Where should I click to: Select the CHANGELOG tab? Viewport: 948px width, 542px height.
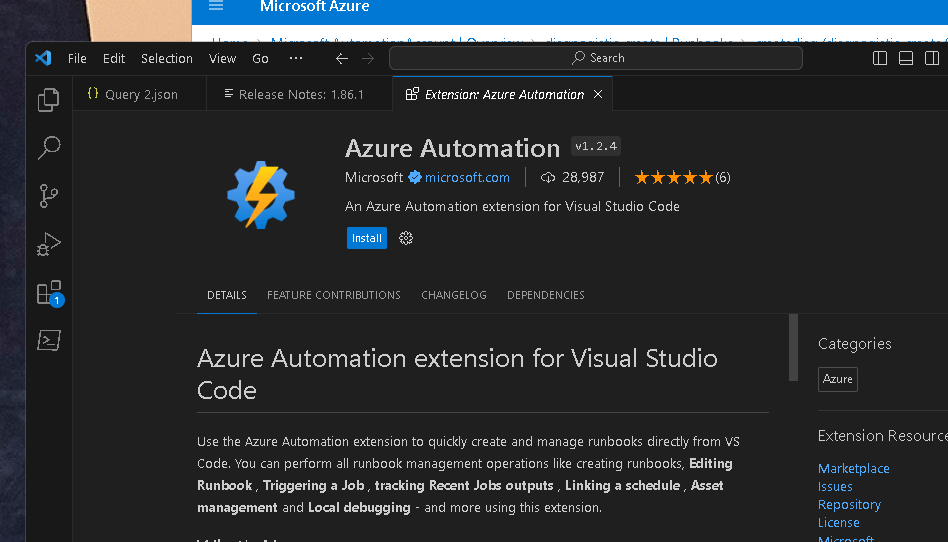click(x=454, y=295)
